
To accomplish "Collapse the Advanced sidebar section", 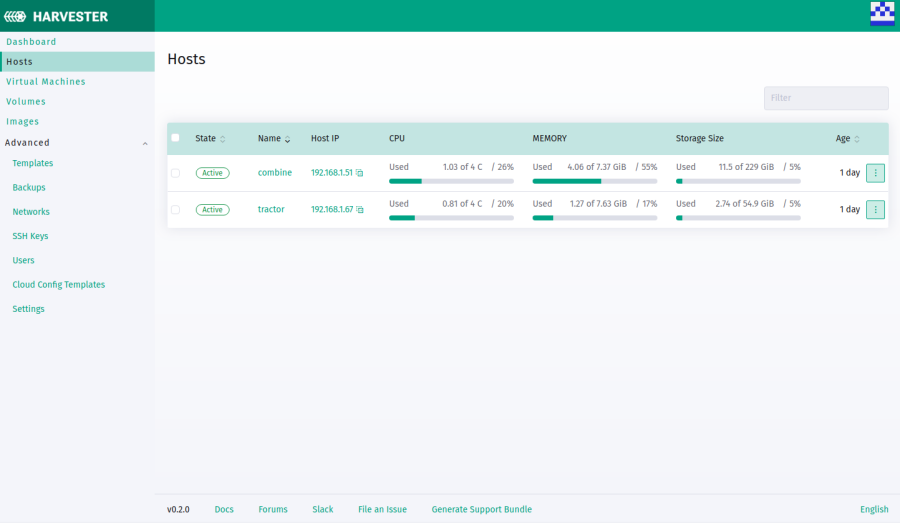I will point(145,143).
